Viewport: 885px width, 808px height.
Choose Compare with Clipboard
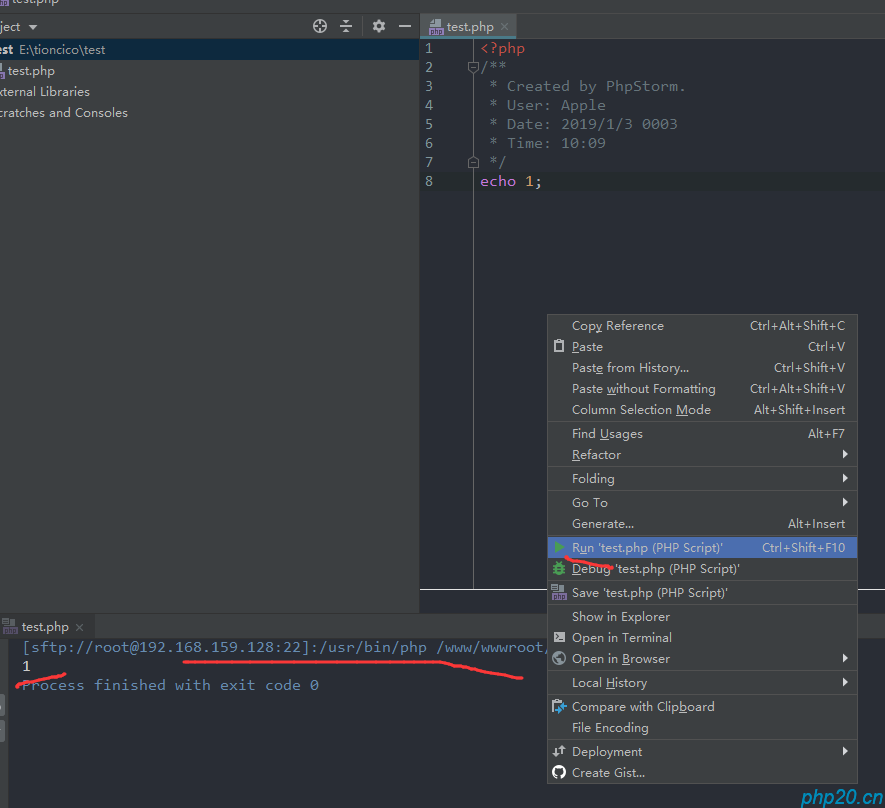[x=642, y=706]
